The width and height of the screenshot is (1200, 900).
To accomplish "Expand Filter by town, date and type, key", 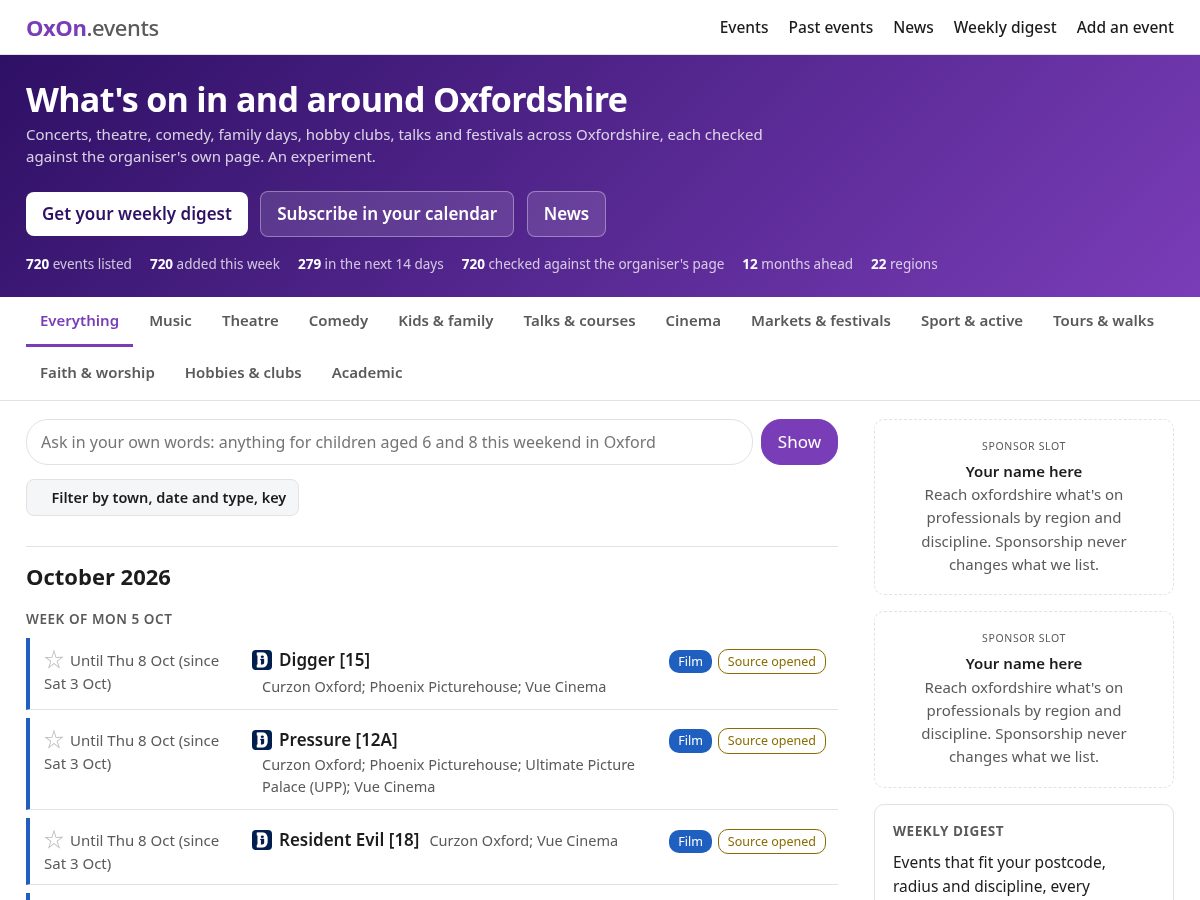I will click(x=162, y=498).
